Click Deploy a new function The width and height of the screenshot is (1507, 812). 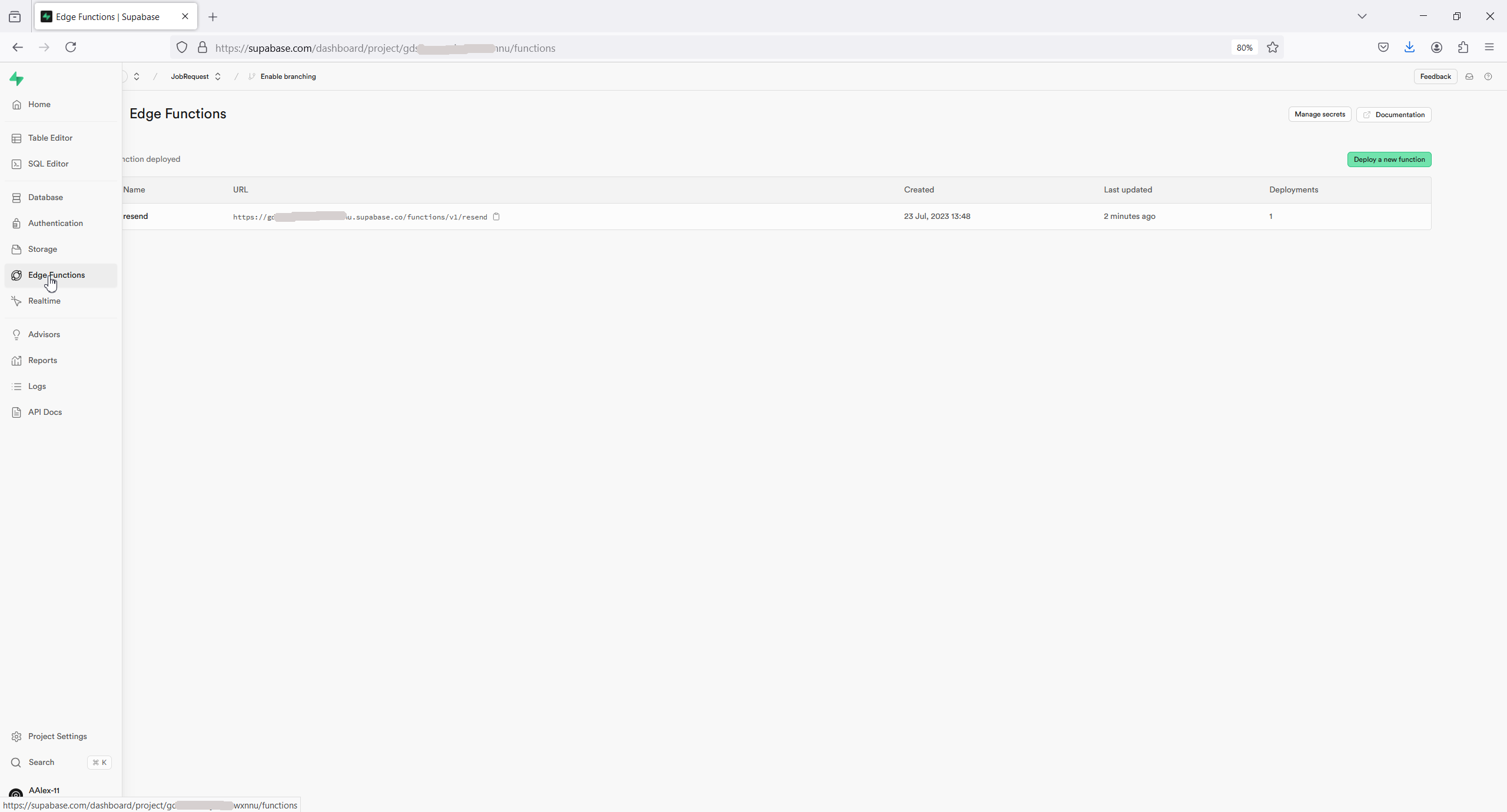1389,159
